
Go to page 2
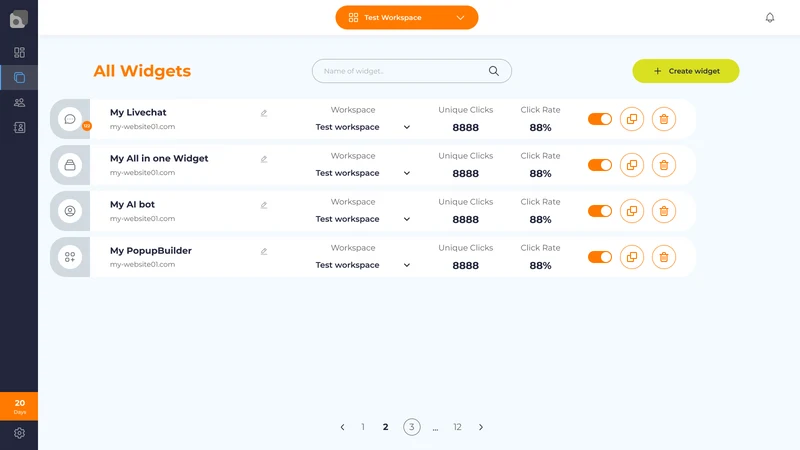pyautogui.click(x=385, y=427)
